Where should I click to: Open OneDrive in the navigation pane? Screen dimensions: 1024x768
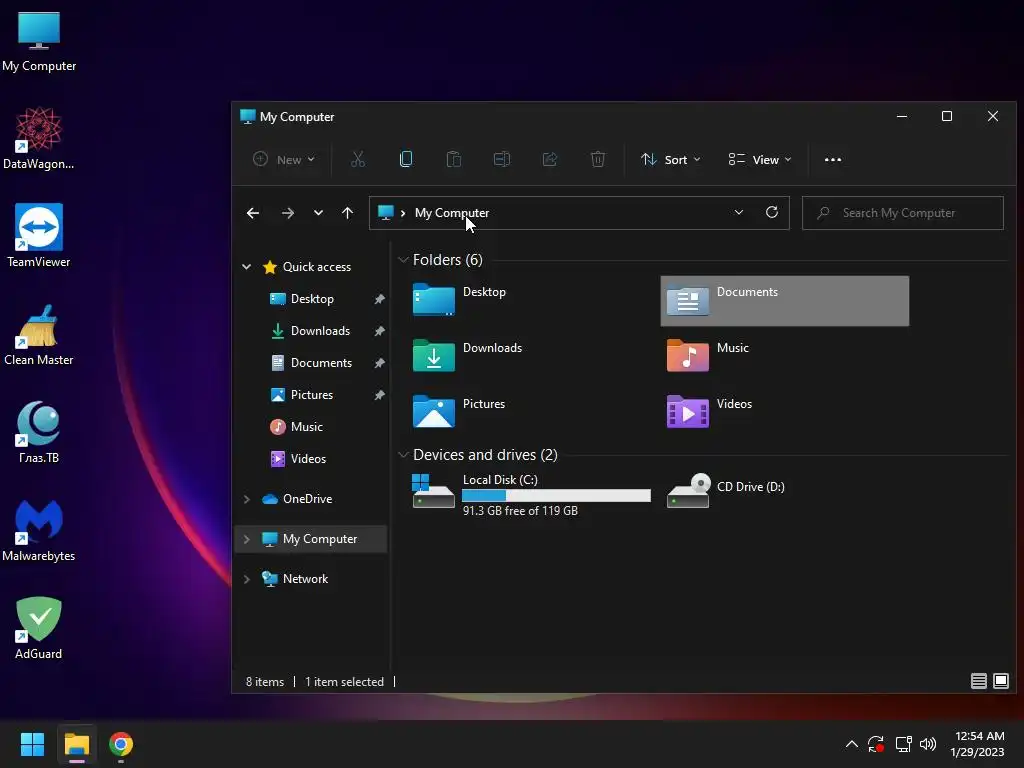tap(307, 499)
